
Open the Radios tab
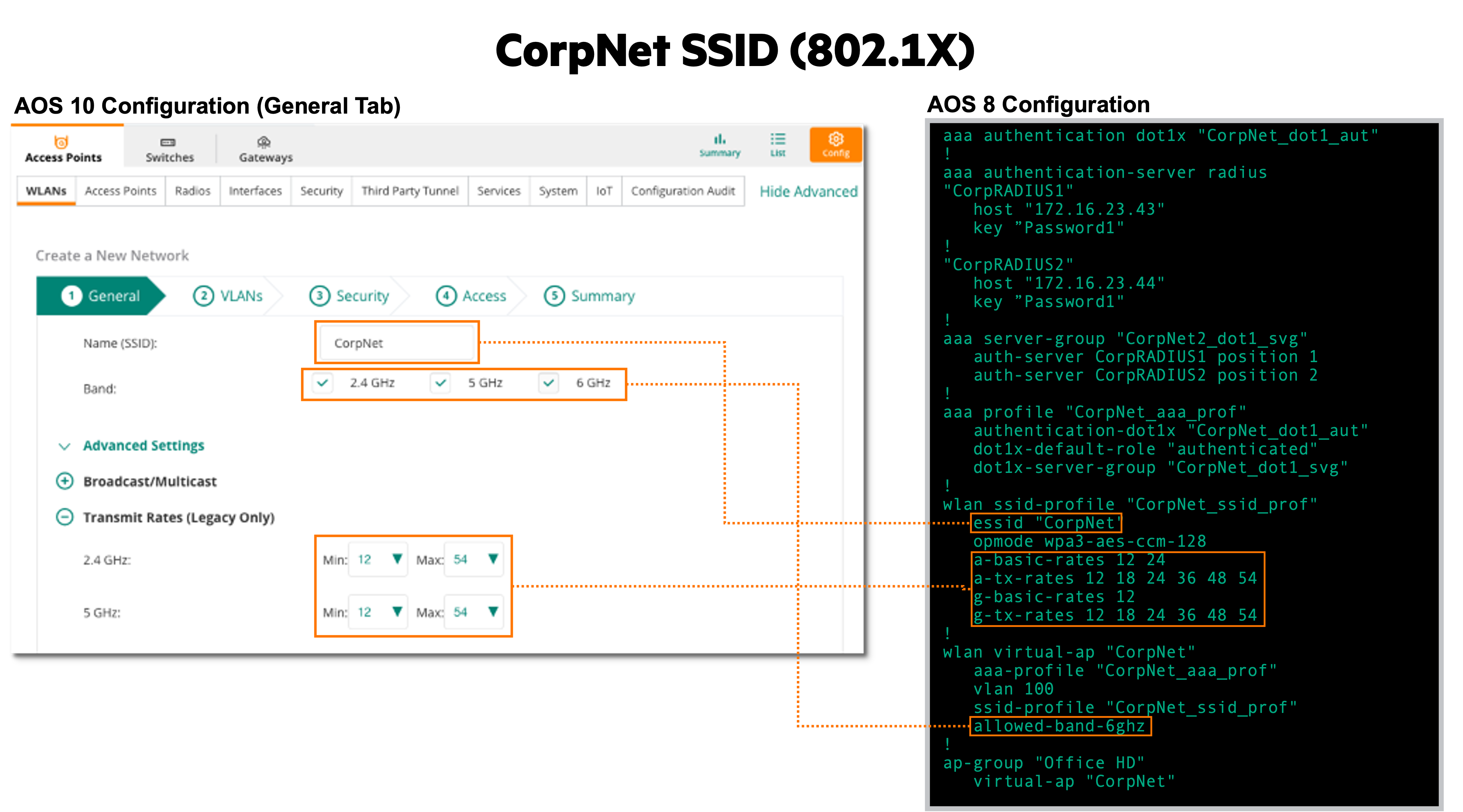[192, 191]
